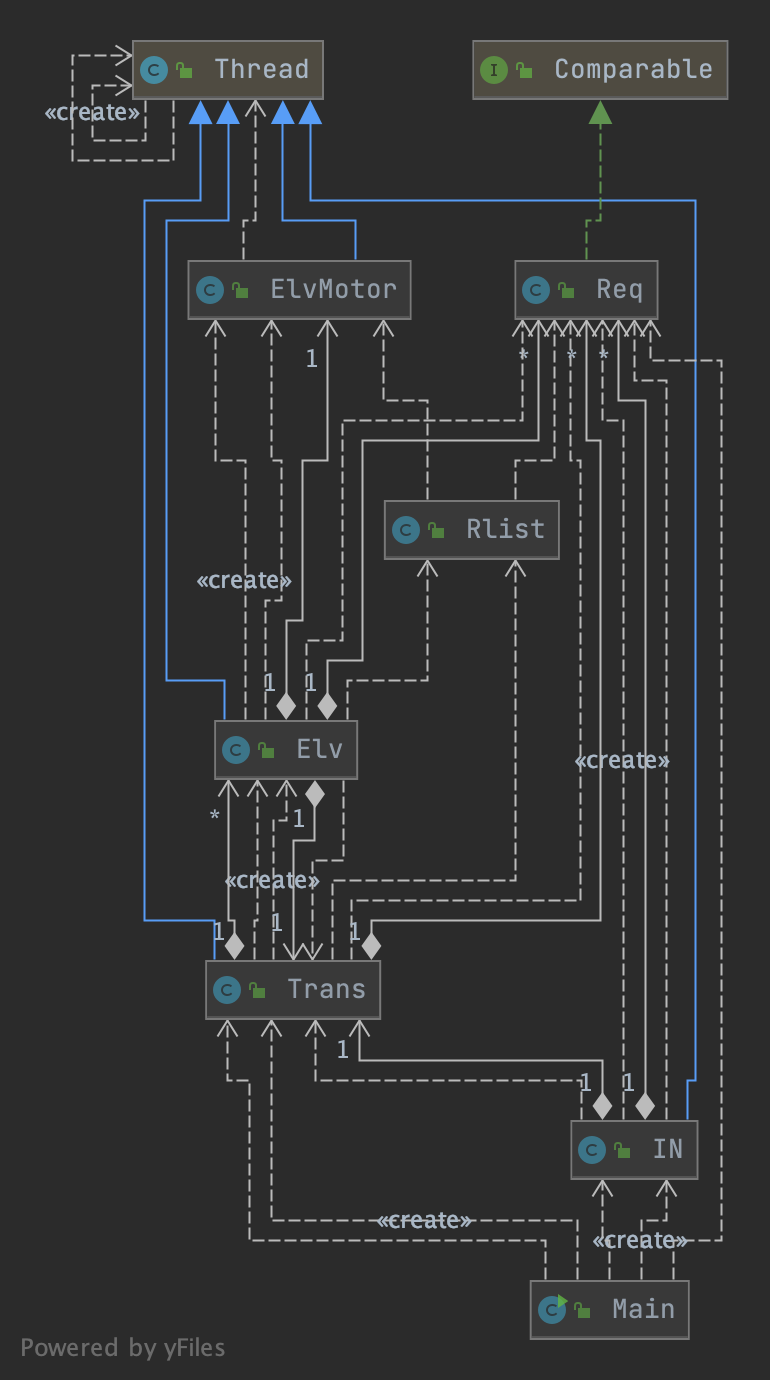
Task: Select the Thread class node
Action: click(229, 69)
